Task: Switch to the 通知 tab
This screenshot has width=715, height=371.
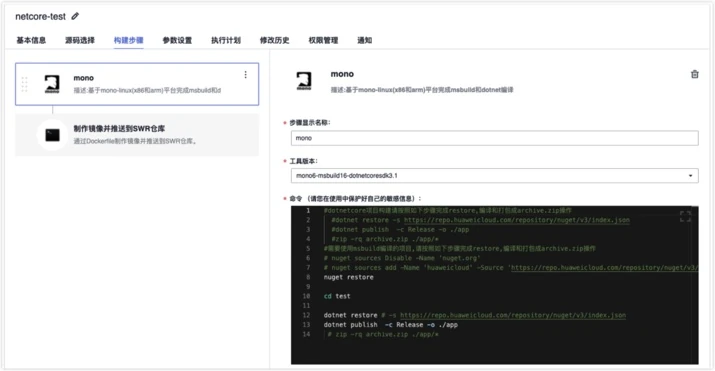Action: (x=364, y=40)
